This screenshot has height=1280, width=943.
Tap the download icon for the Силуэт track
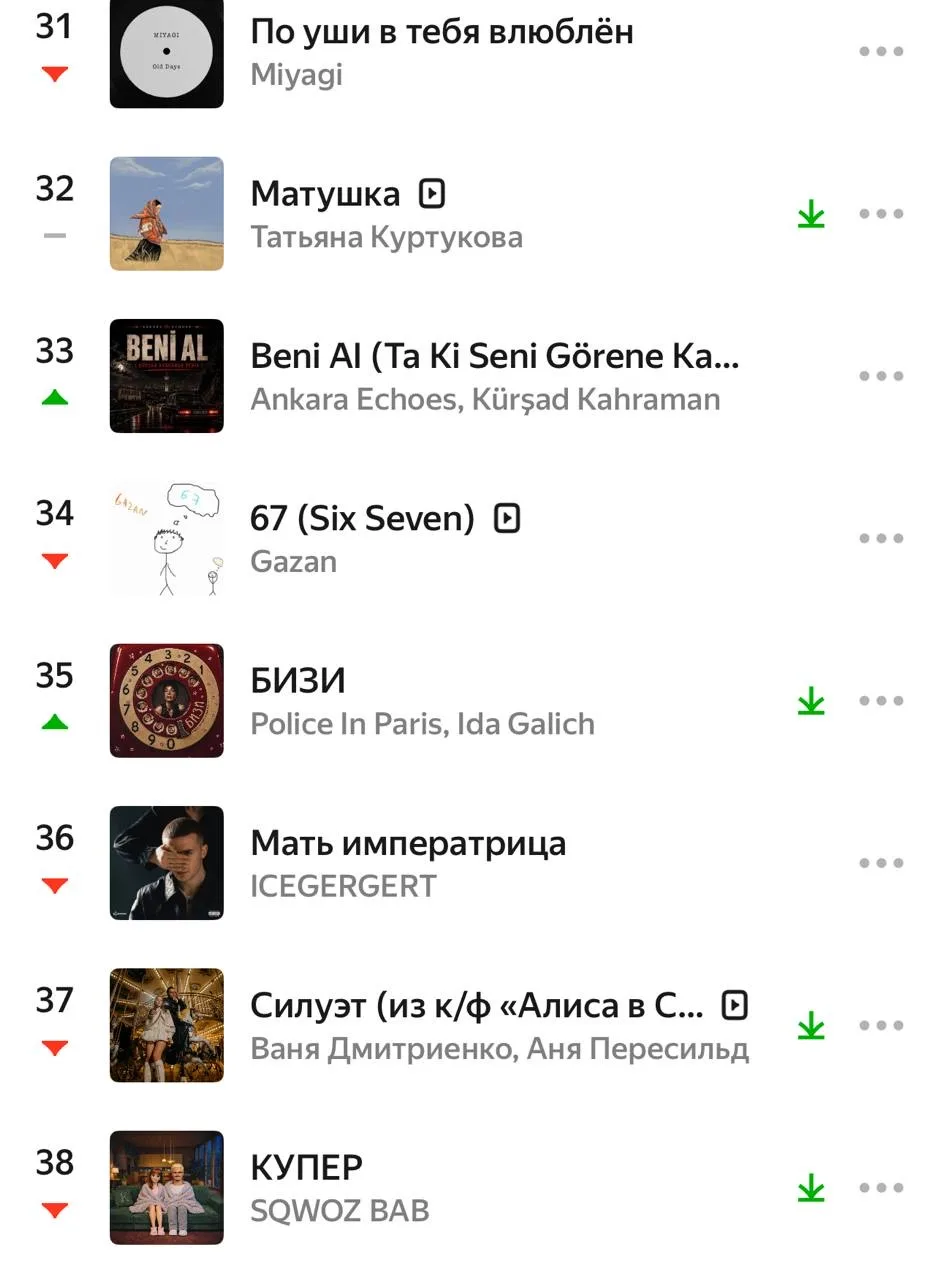pyautogui.click(x=811, y=1026)
